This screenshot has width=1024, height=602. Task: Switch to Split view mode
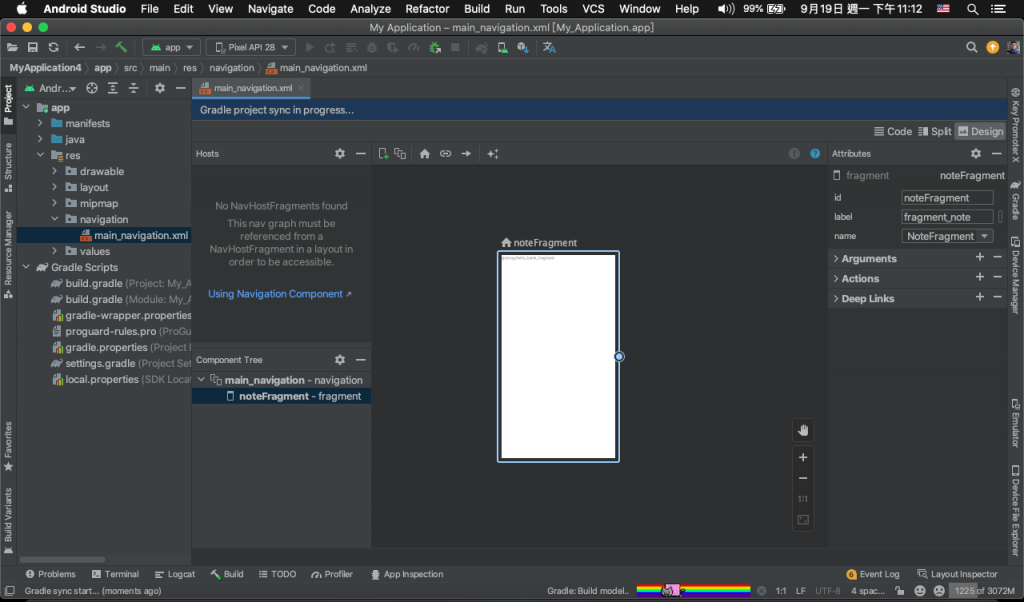pos(934,131)
